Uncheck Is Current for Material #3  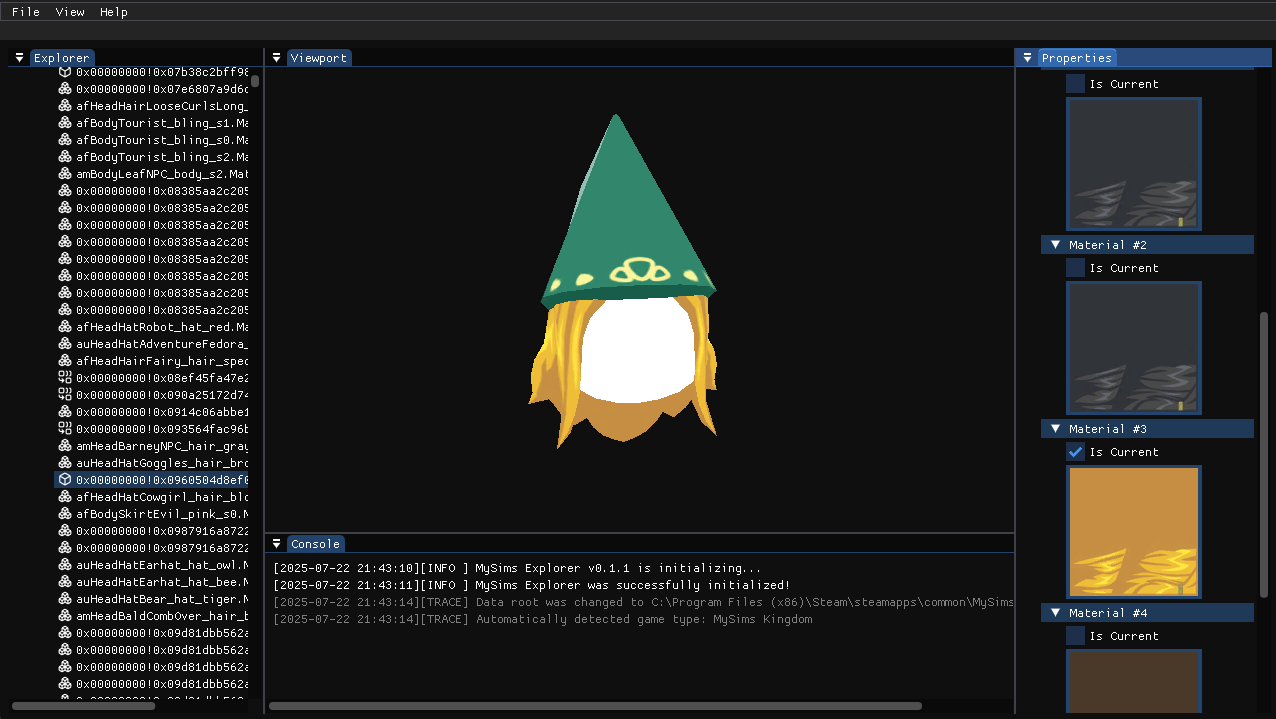pyautogui.click(x=1075, y=451)
